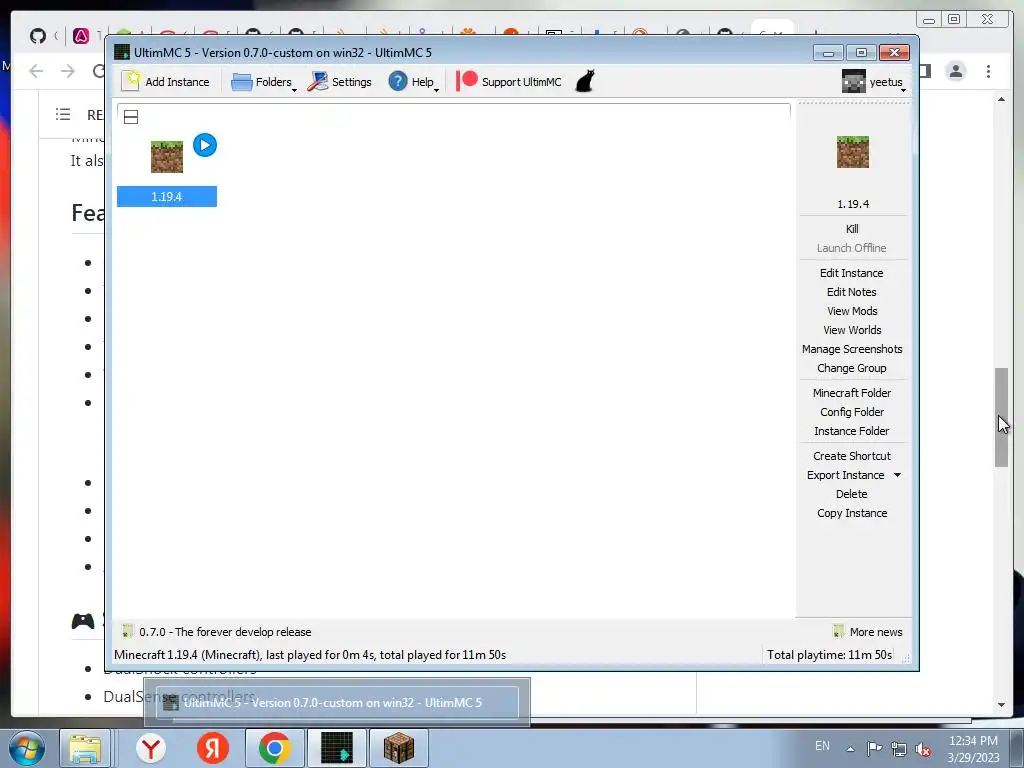Click the black cat icon
The height and width of the screenshot is (768, 1024).
click(584, 82)
